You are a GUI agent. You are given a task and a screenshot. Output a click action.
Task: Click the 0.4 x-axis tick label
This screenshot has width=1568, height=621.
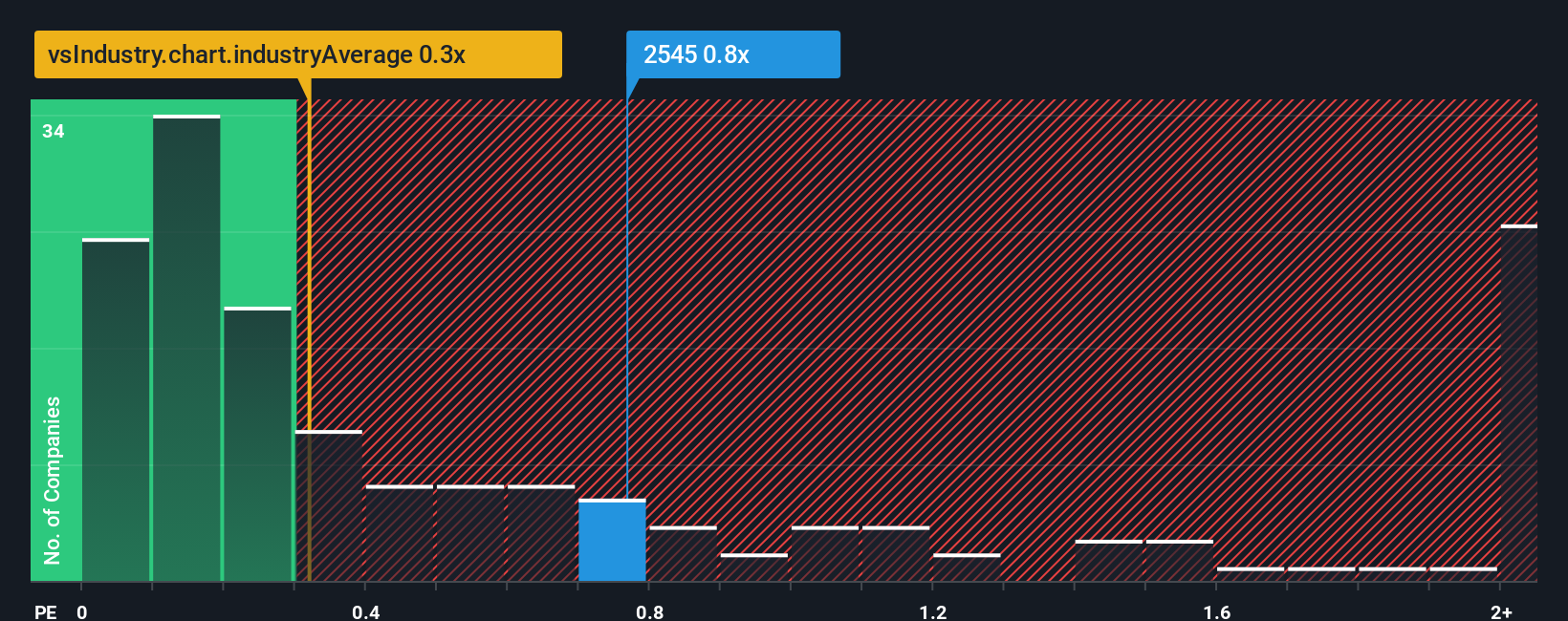(x=366, y=611)
